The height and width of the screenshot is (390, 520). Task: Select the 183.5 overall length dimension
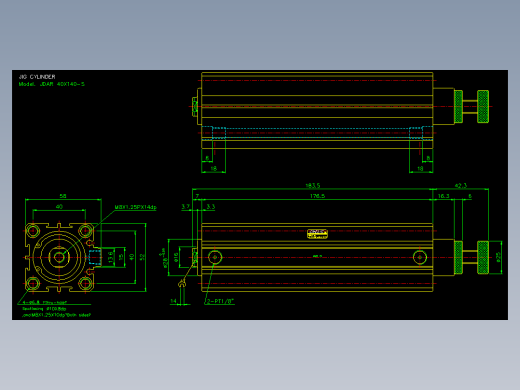coord(312,185)
